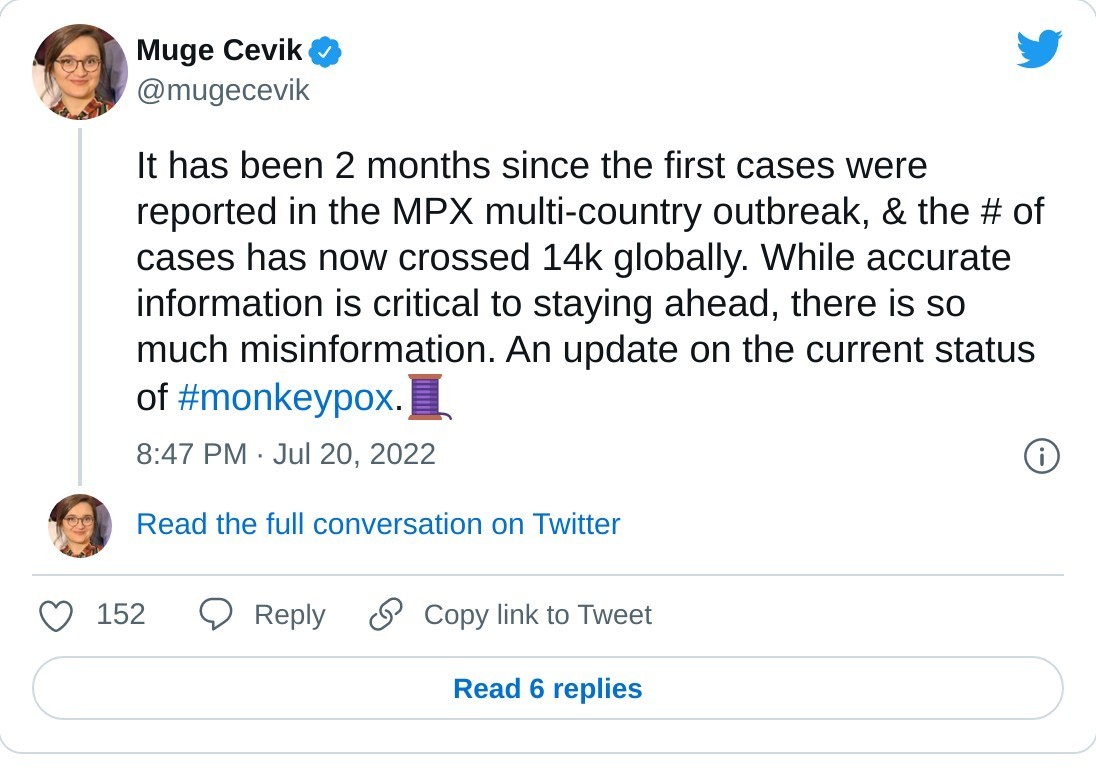
Task: Open the tweet via its timestamp
Action: 286,454
